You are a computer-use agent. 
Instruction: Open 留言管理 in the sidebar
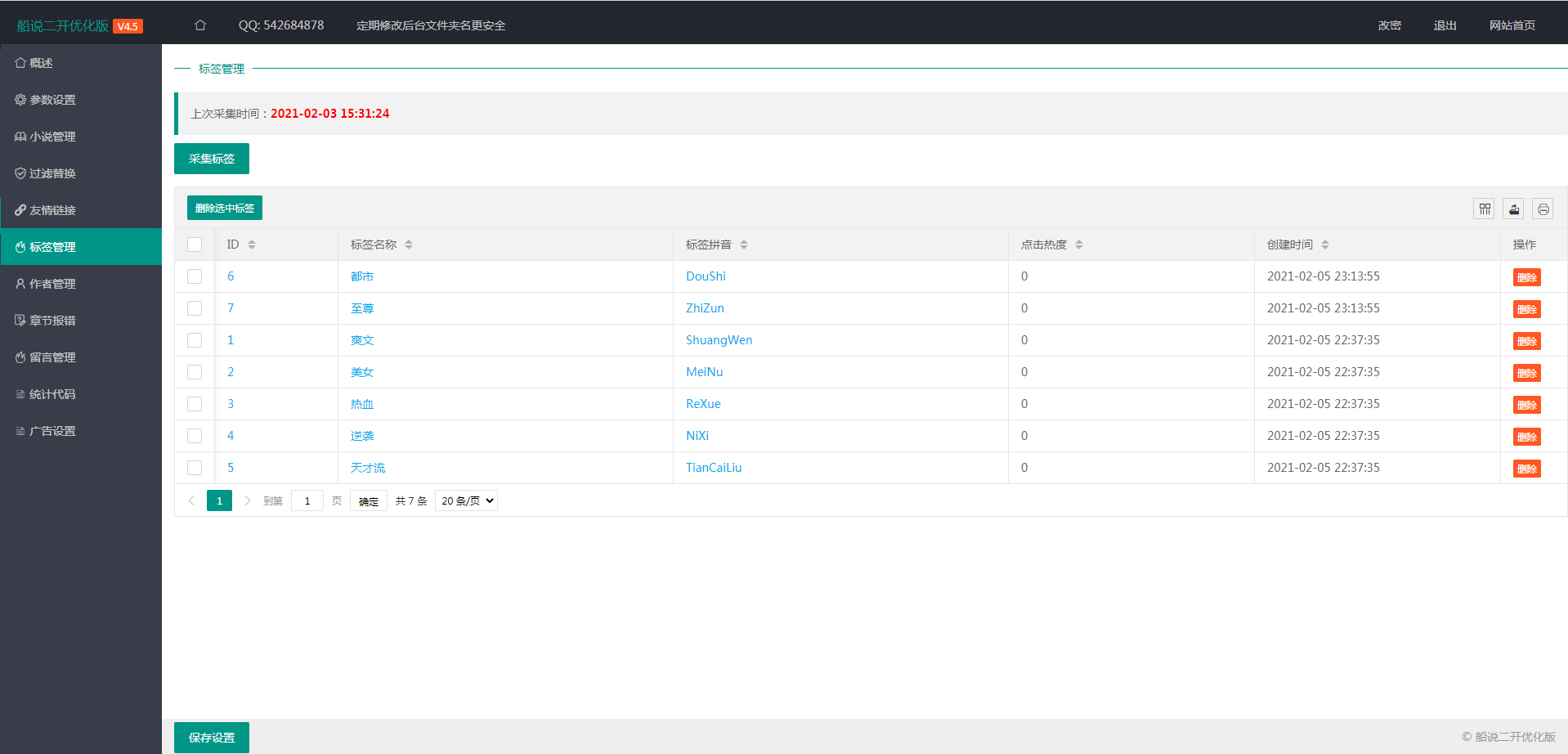[81, 357]
